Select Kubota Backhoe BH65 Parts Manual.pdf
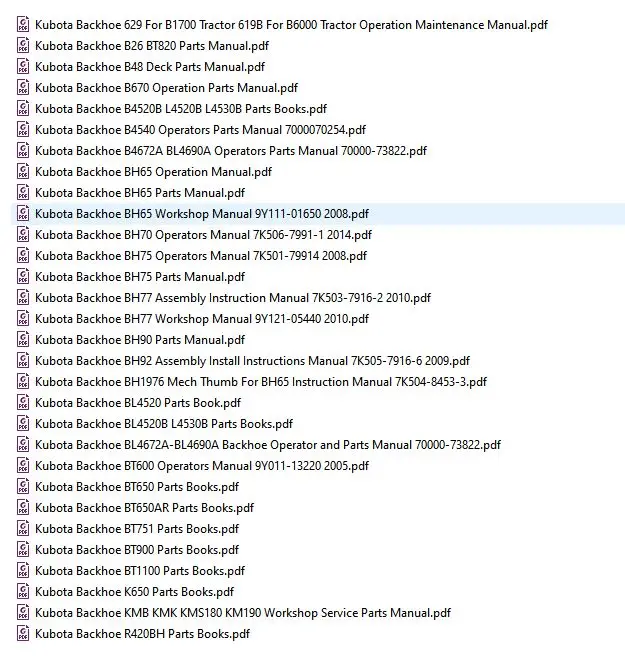625x669 pixels. [x=140, y=193]
